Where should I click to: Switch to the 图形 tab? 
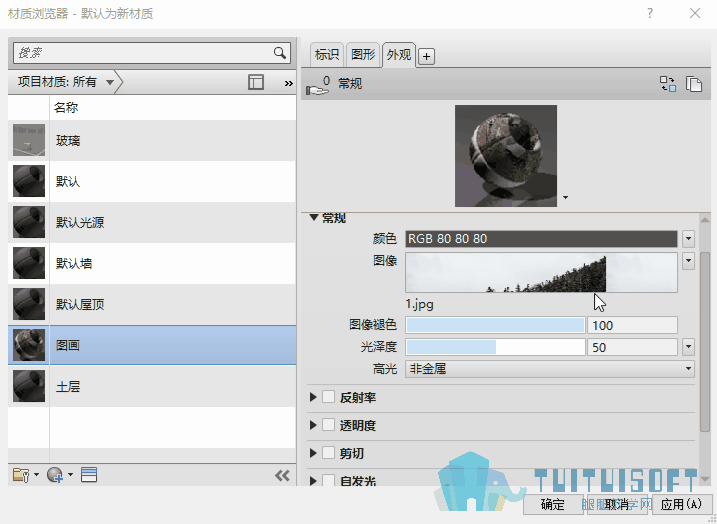[x=363, y=55]
